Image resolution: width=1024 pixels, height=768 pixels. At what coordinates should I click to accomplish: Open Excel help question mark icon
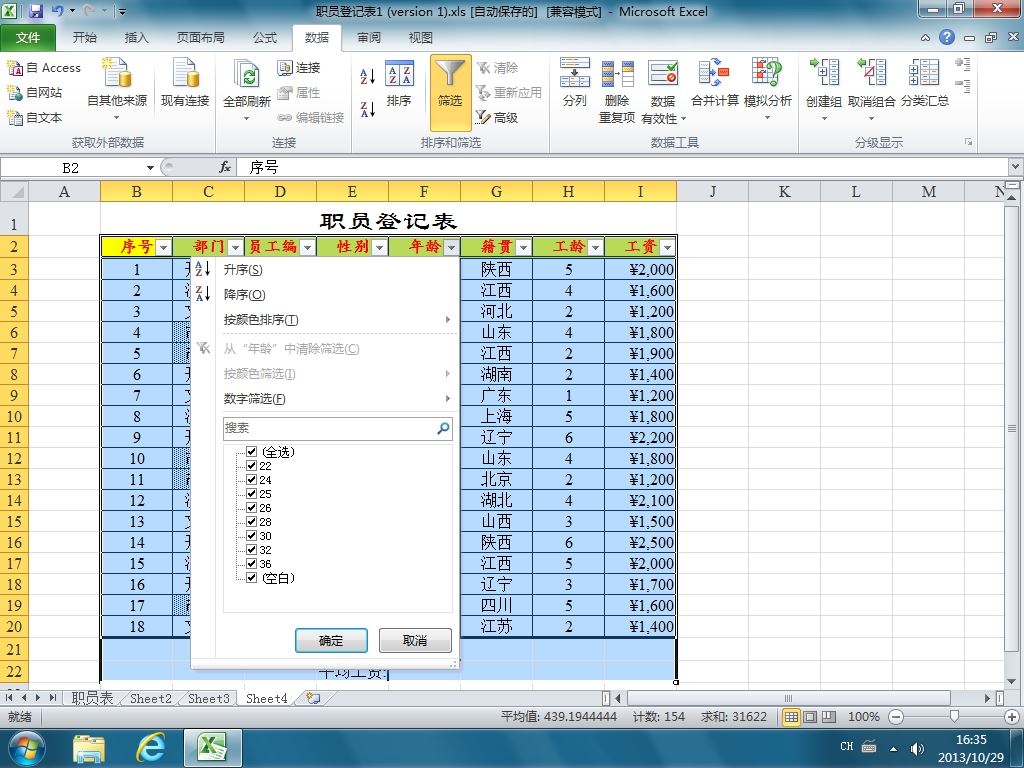pyautogui.click(x=947, y=37)
